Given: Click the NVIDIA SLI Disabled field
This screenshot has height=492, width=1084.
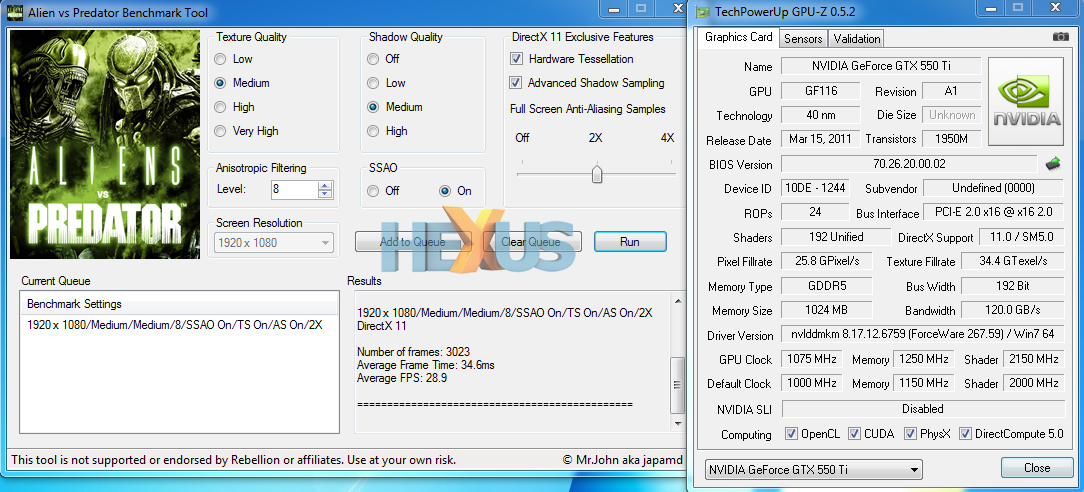Looking at the screenshot, I should click(x=922, y=408).
